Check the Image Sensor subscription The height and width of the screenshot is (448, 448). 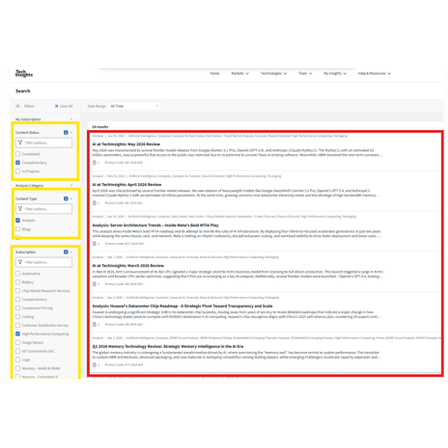point(18,343)
